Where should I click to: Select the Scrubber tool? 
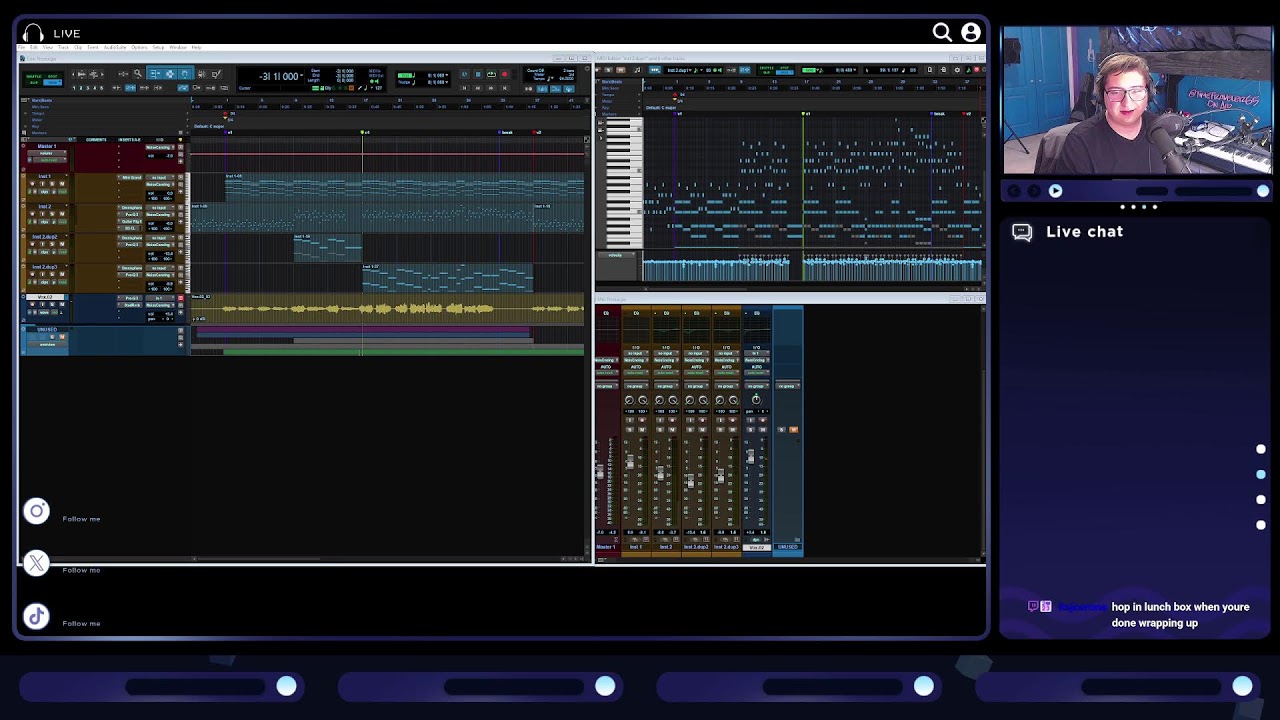pyautogui.click(x=201, y=74)
